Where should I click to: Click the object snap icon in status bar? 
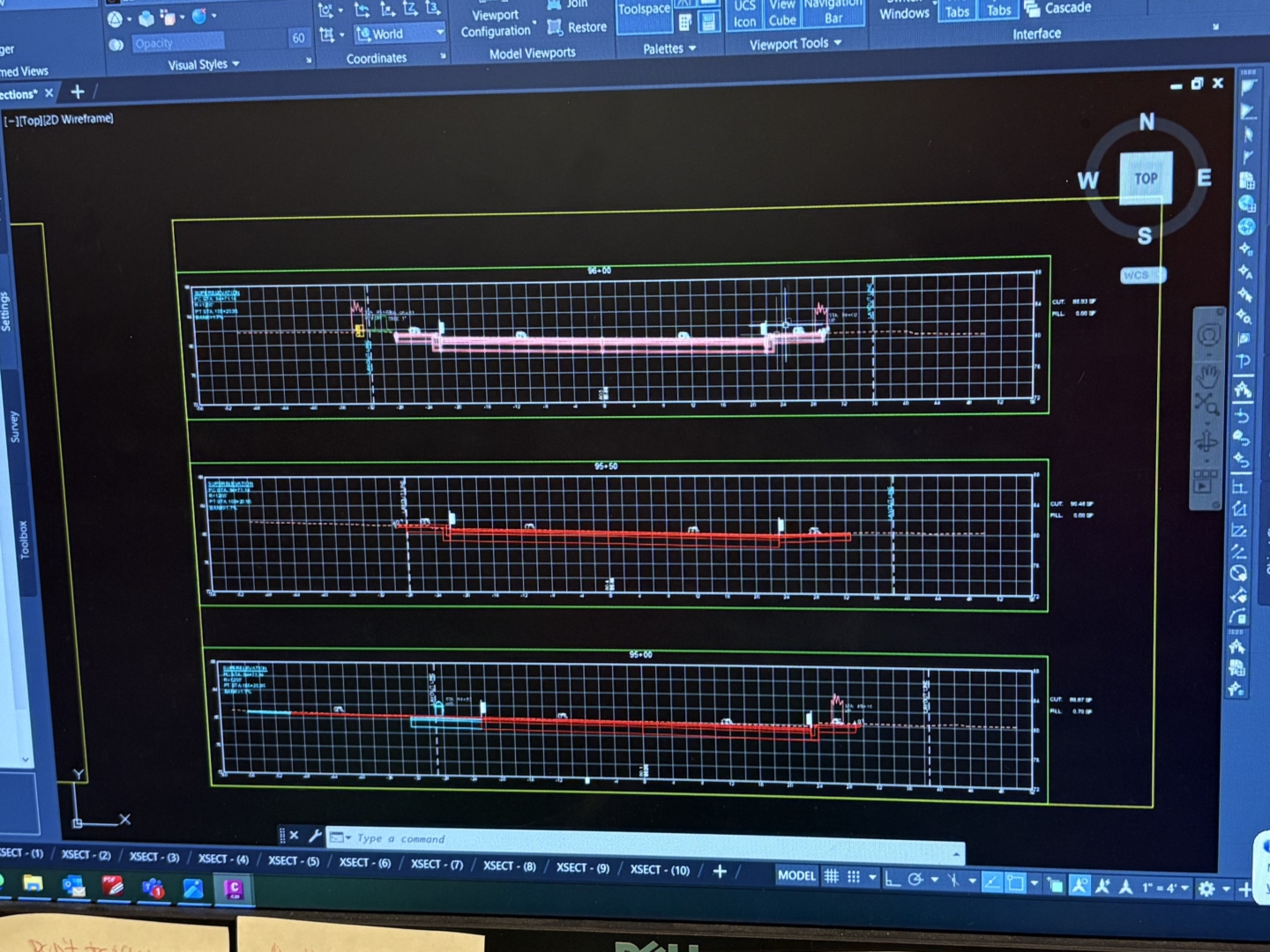click(1015, 882)
